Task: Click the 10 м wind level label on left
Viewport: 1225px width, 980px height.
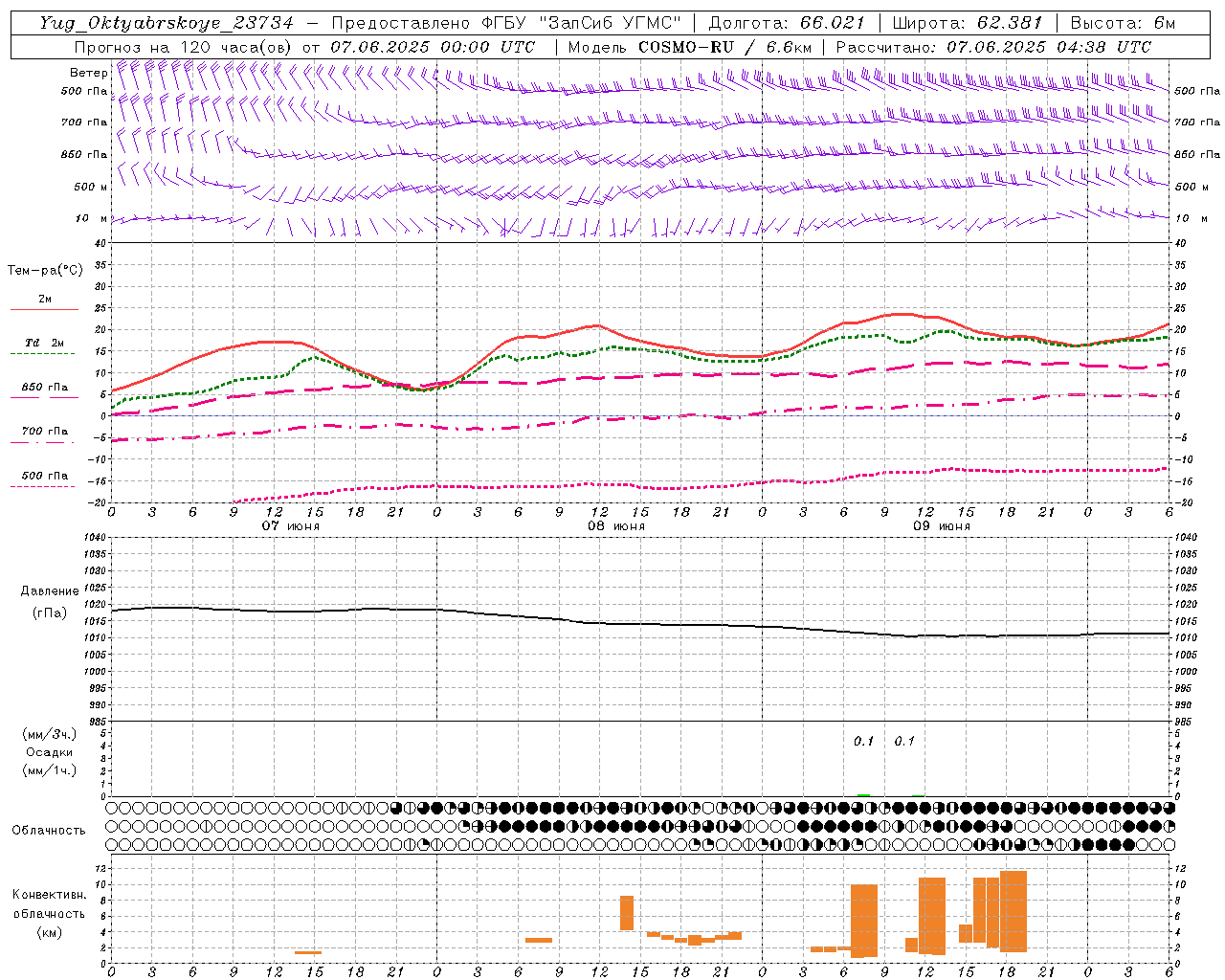Action: (x=91, y=218)
